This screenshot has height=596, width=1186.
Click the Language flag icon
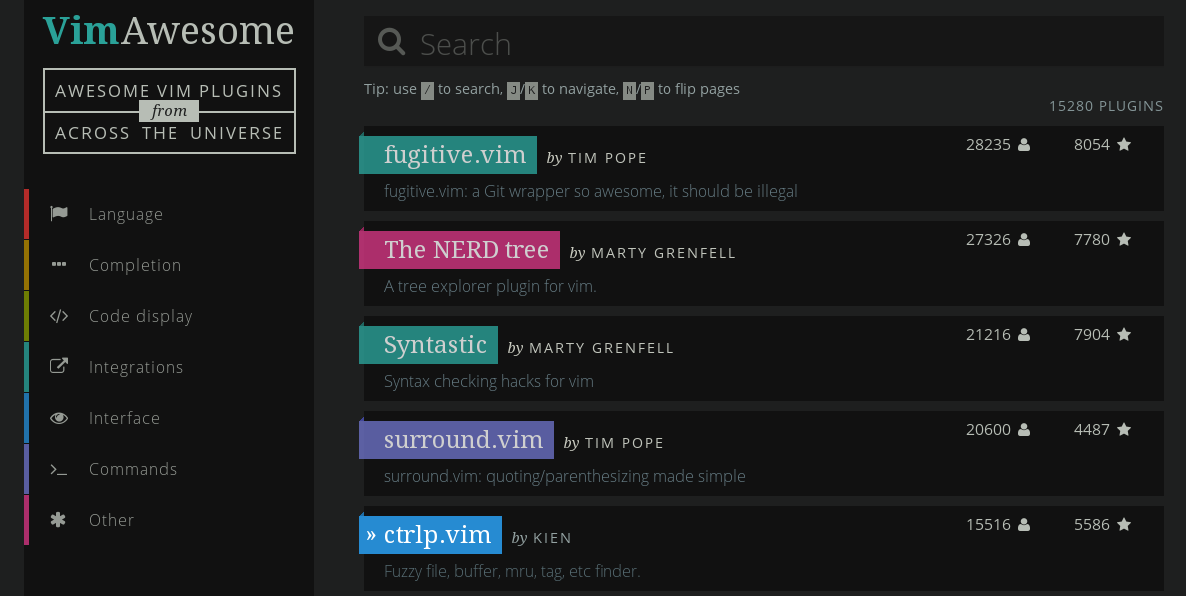[x=59, y=213]
